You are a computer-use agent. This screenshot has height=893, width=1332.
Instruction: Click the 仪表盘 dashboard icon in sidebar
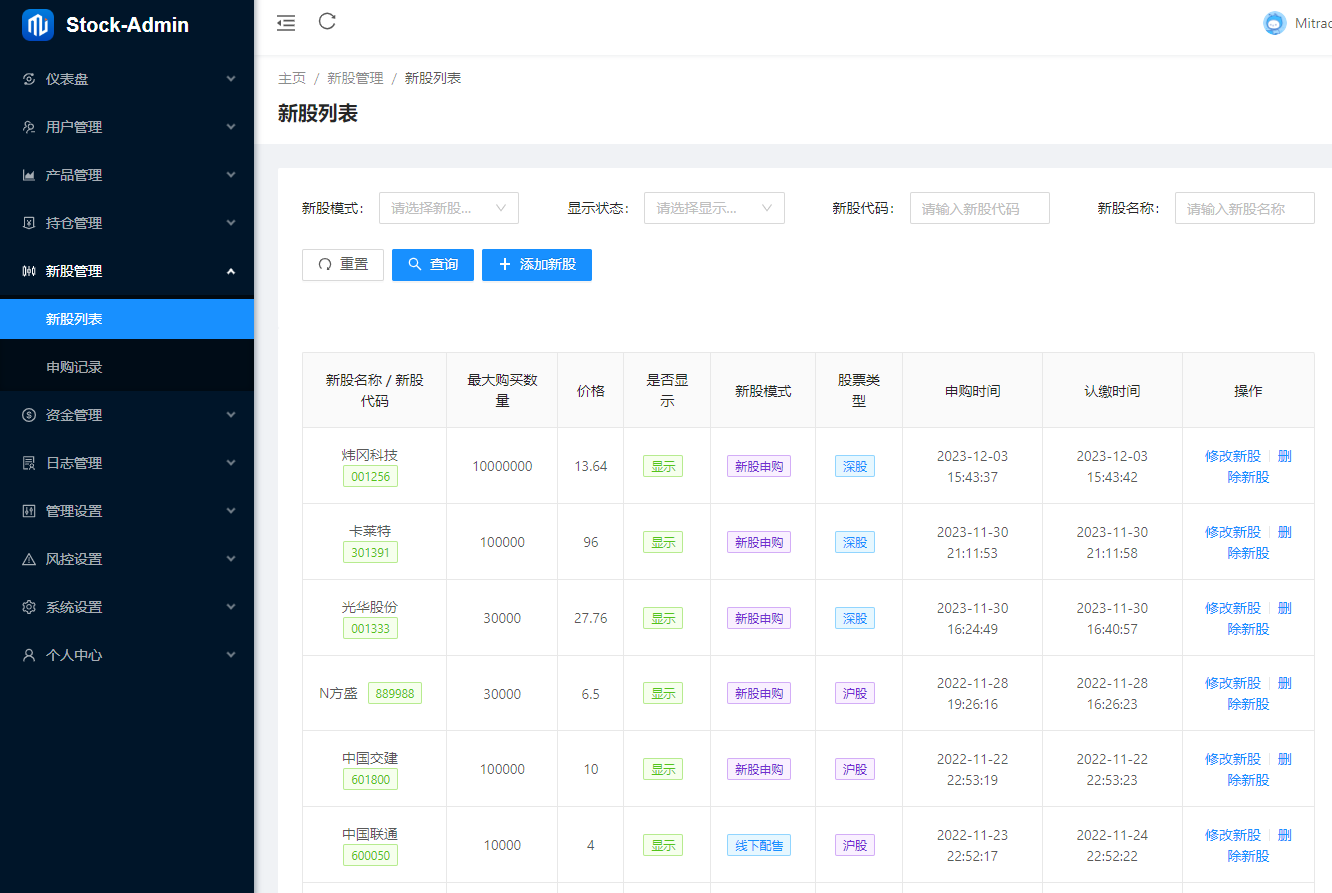click(29, 79)
